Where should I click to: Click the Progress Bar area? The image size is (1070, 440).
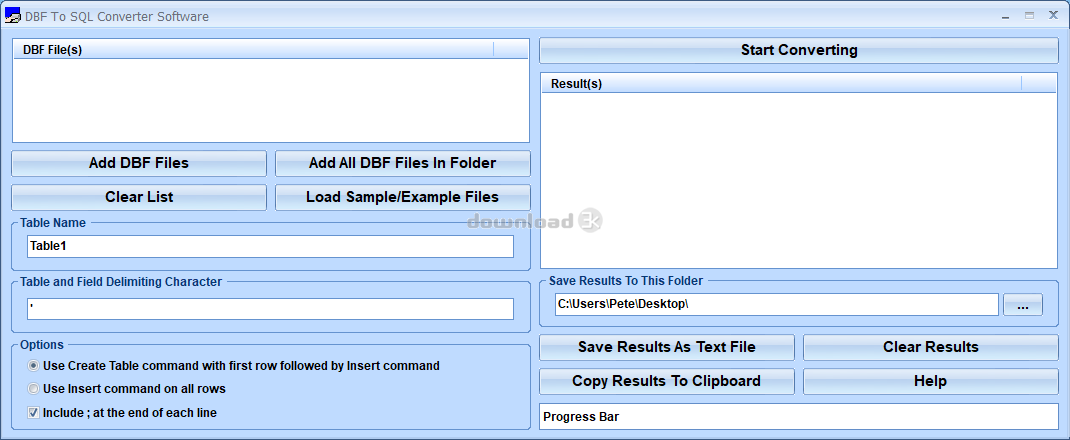point(798,416)
